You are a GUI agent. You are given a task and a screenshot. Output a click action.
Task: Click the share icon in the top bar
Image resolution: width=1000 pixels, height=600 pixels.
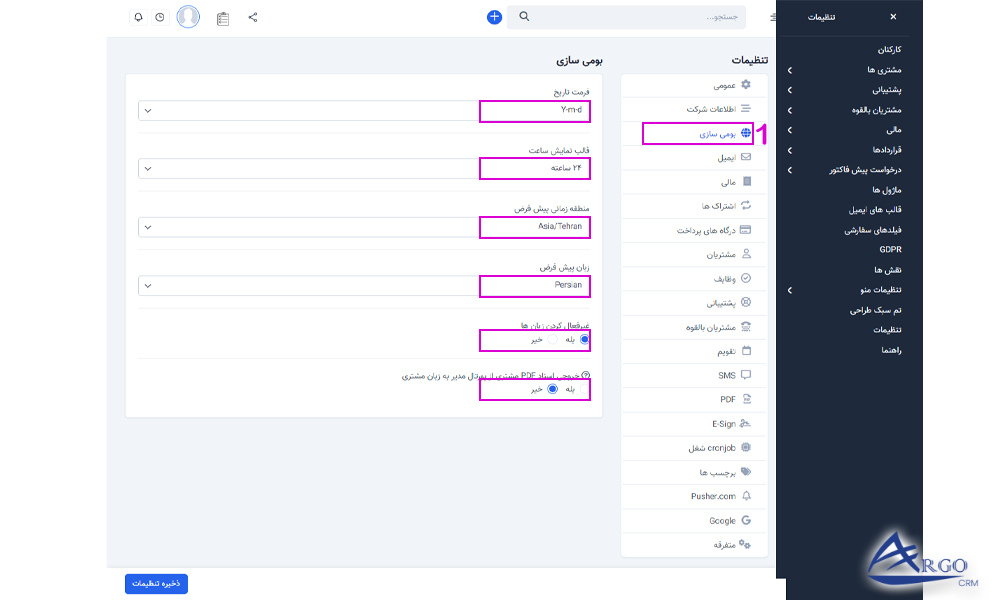(252, 17)
